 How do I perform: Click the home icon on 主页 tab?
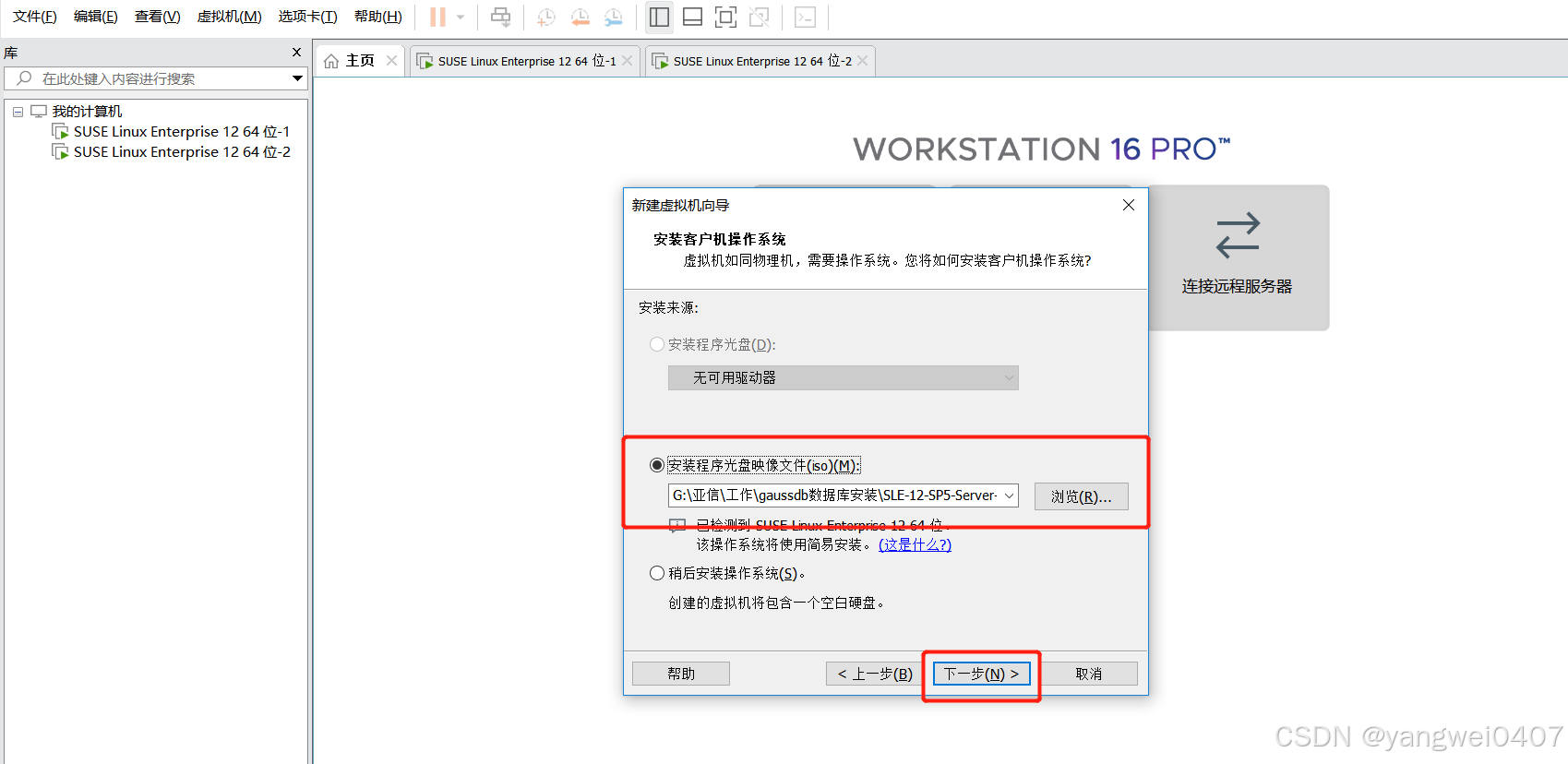331,61
